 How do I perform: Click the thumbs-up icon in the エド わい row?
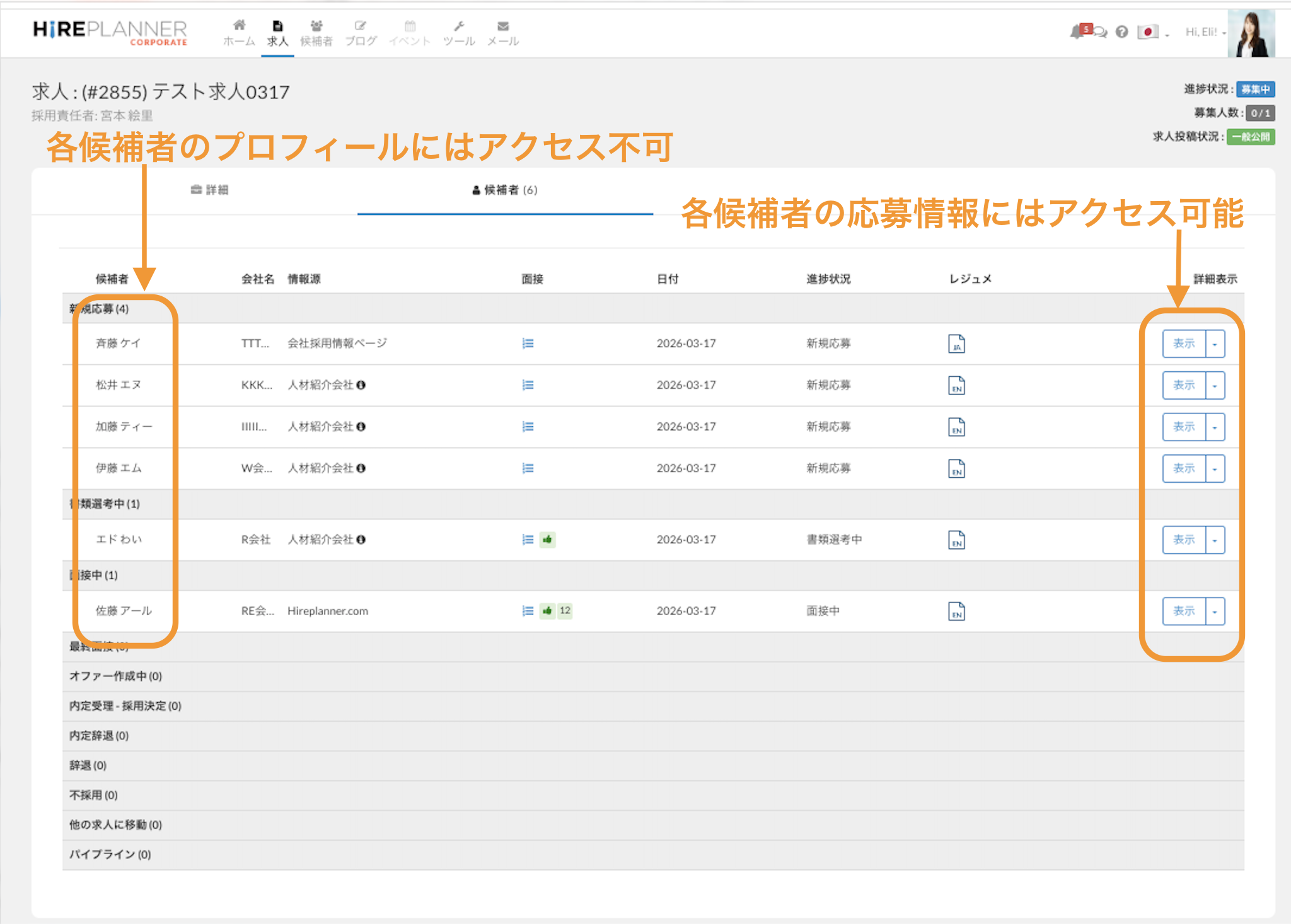[547, 540]
